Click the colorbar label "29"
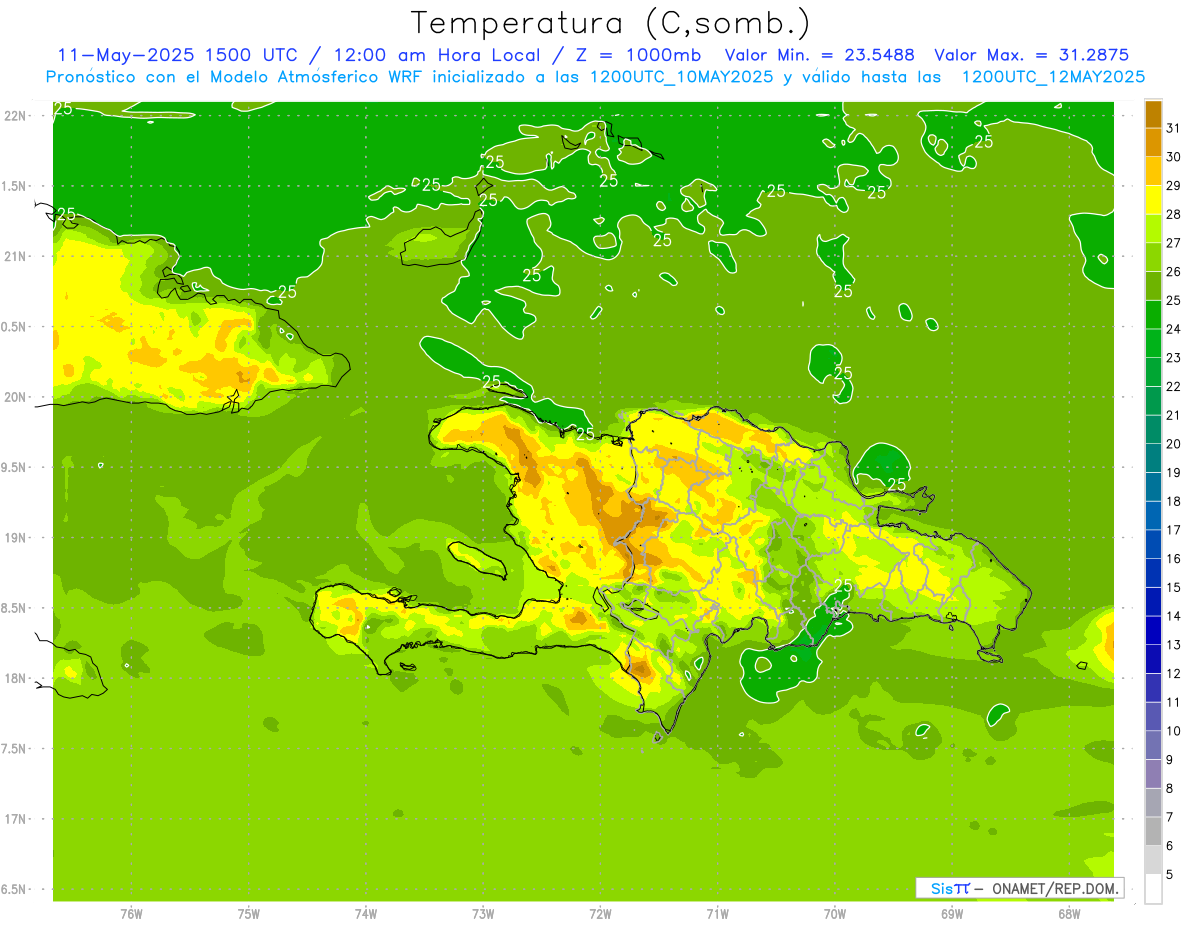 1174,186
